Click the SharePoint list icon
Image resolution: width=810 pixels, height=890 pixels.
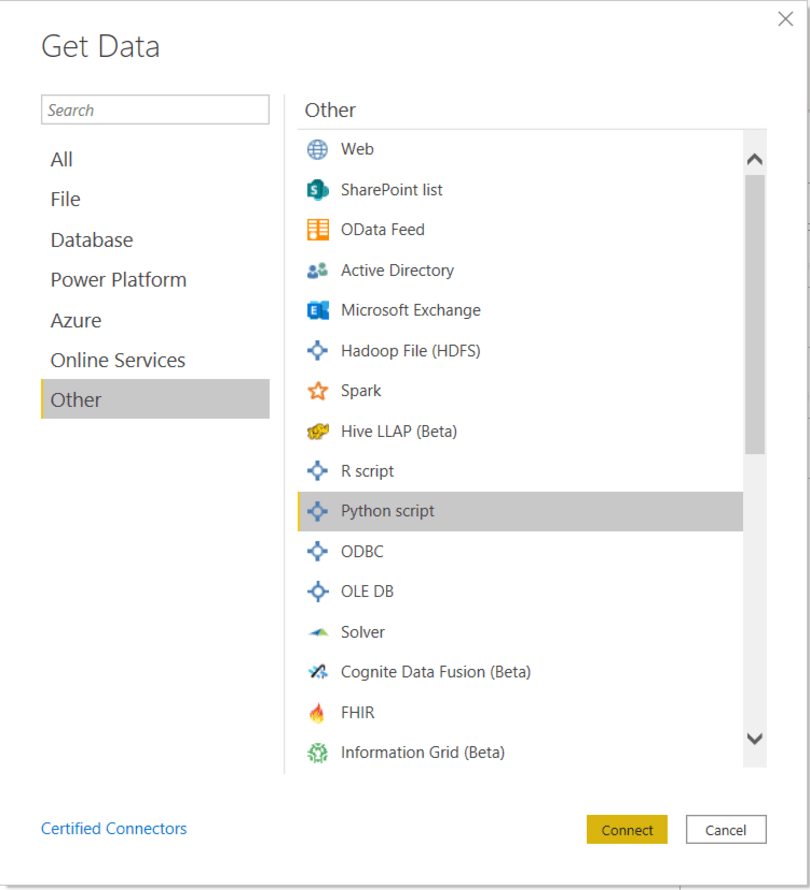pyautogui.click(x=317, y=190)
